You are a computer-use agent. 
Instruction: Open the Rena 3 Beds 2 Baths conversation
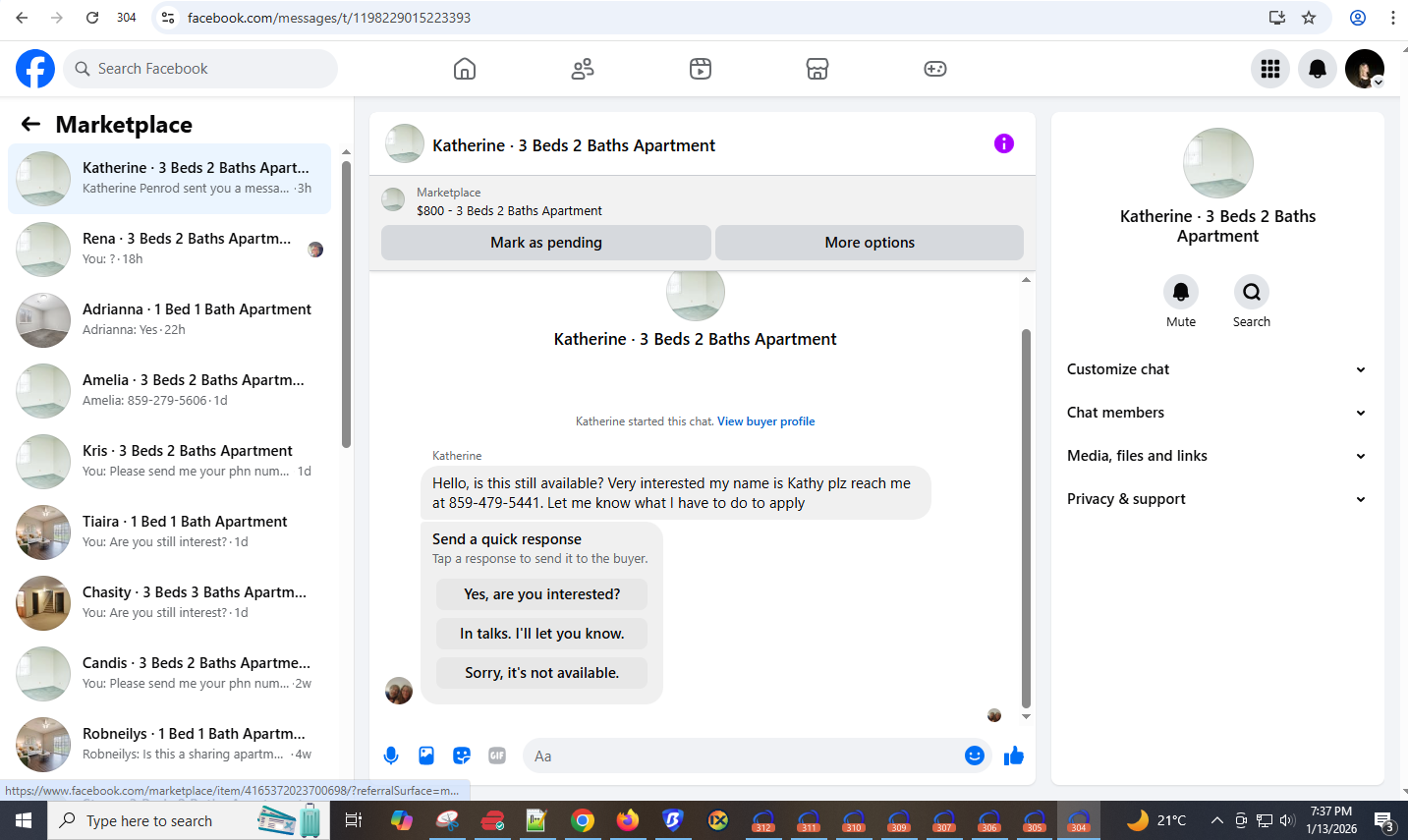(170, 249)
